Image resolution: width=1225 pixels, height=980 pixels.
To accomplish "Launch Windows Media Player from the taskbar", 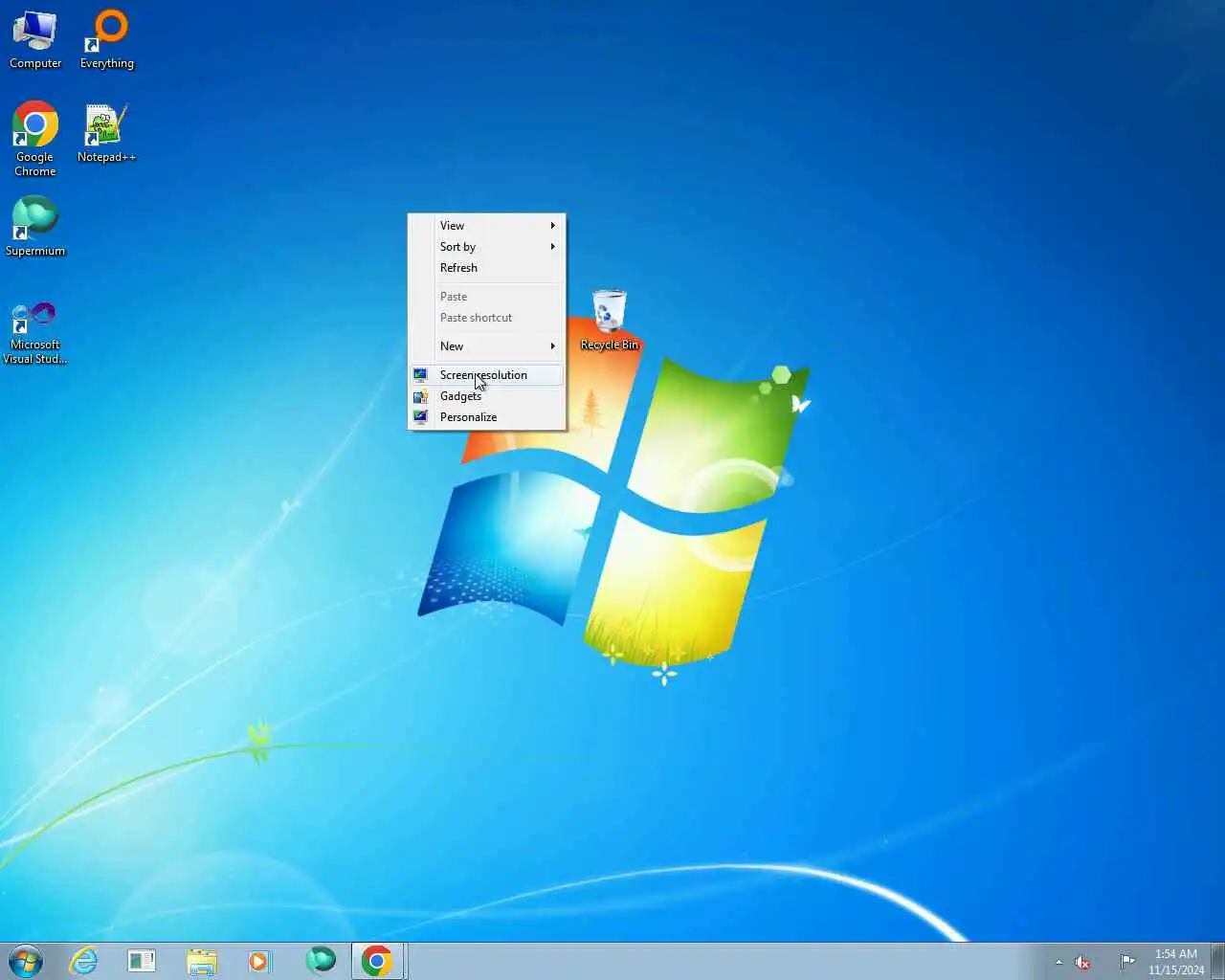I will tap(259, 961).
